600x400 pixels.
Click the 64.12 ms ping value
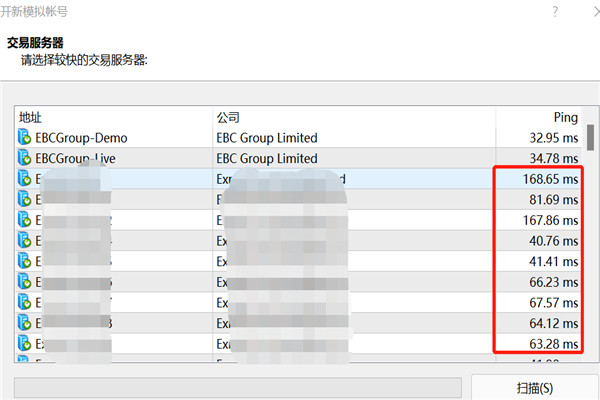pyautogui.click(x=554, y=324)
